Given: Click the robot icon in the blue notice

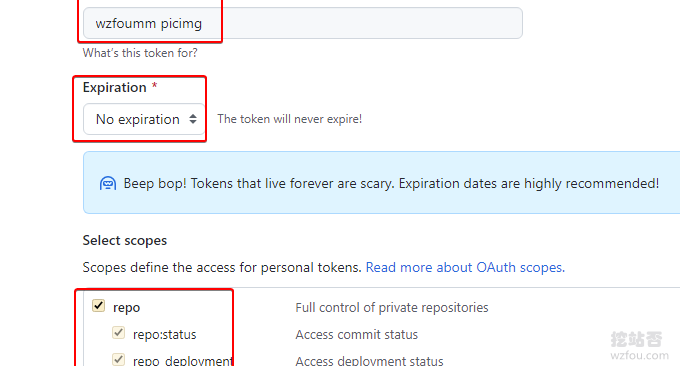Looking at the screenshot, I should tap(108, 183).
